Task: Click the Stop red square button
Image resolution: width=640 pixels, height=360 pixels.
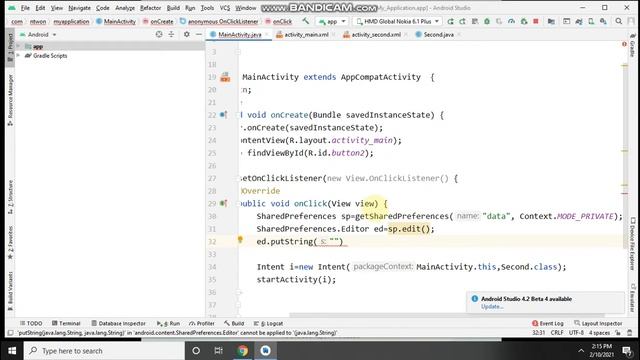Action: 536,21
